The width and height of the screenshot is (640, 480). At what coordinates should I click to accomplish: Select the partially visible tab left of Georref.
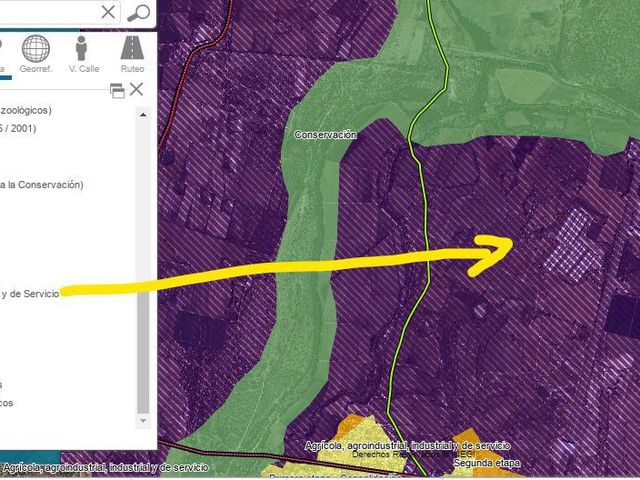click(2, 55)
